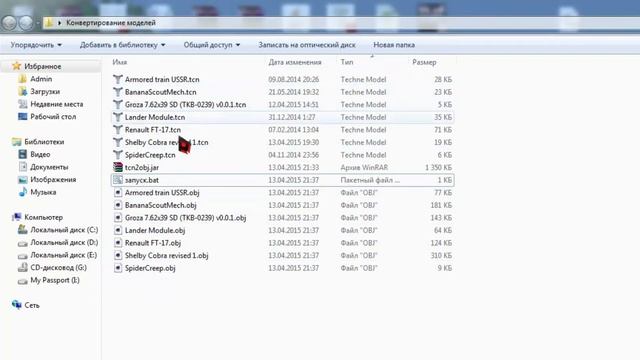Screen dimensions: 640x360
Task: Sort by Дата изменения column header
Action: point(295,62)
